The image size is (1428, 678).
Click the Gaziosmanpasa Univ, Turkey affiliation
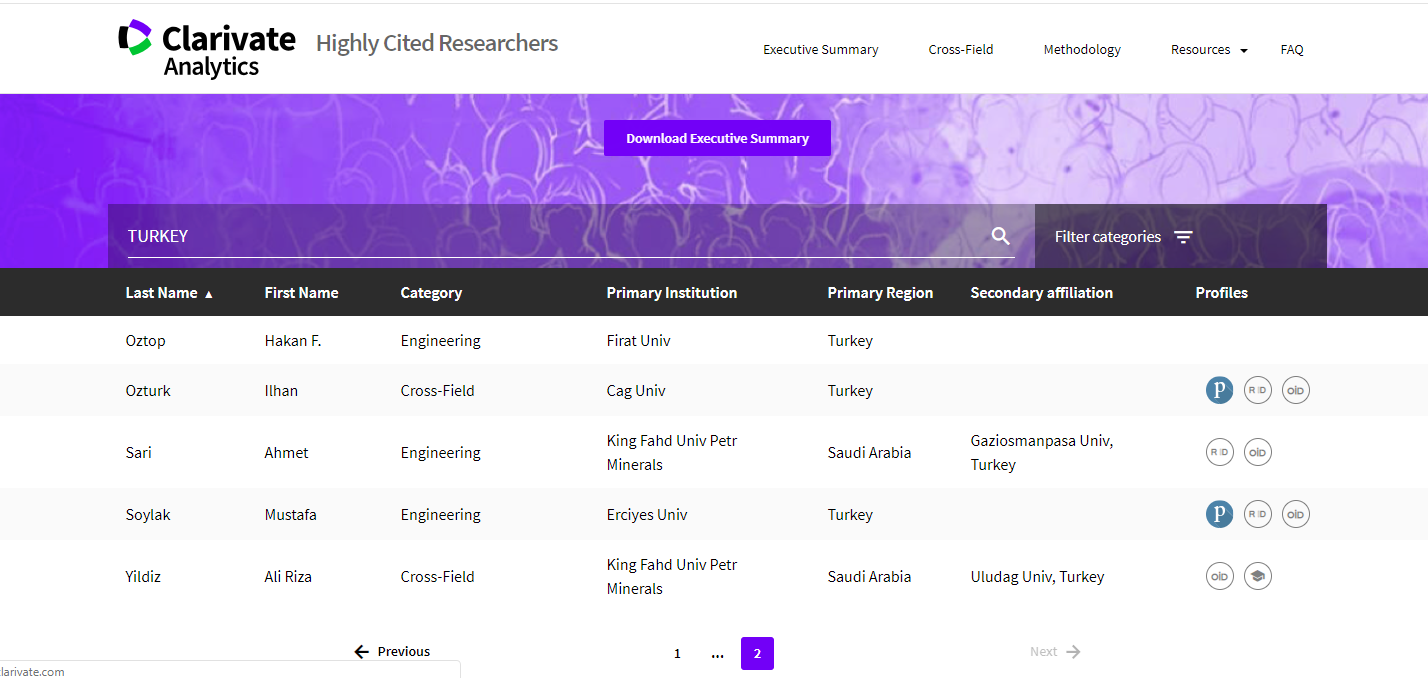click(x=1041, y=452)
